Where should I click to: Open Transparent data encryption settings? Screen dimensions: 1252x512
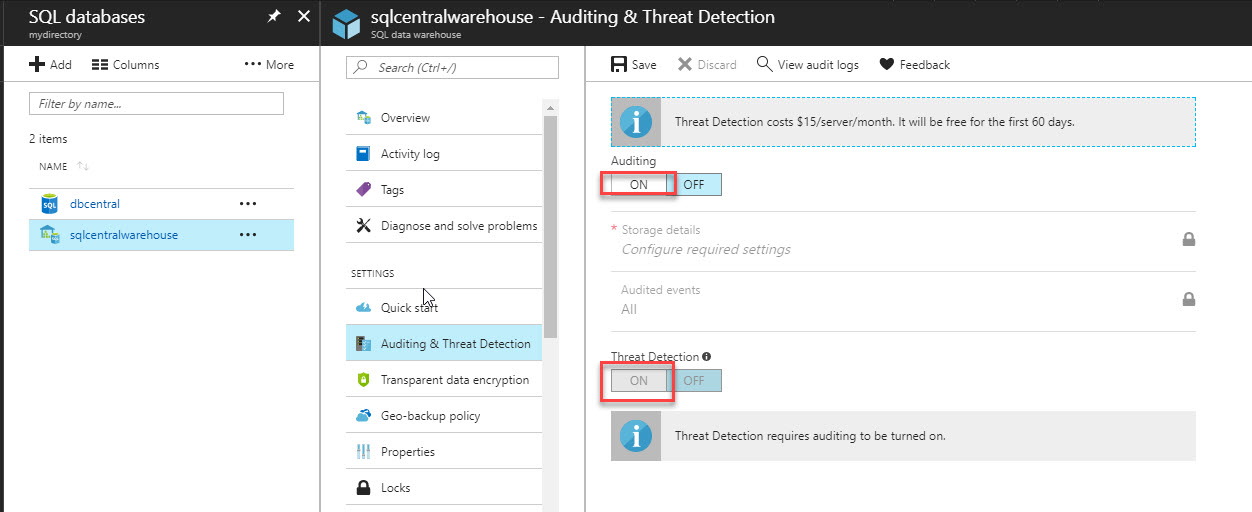point(444,380)
